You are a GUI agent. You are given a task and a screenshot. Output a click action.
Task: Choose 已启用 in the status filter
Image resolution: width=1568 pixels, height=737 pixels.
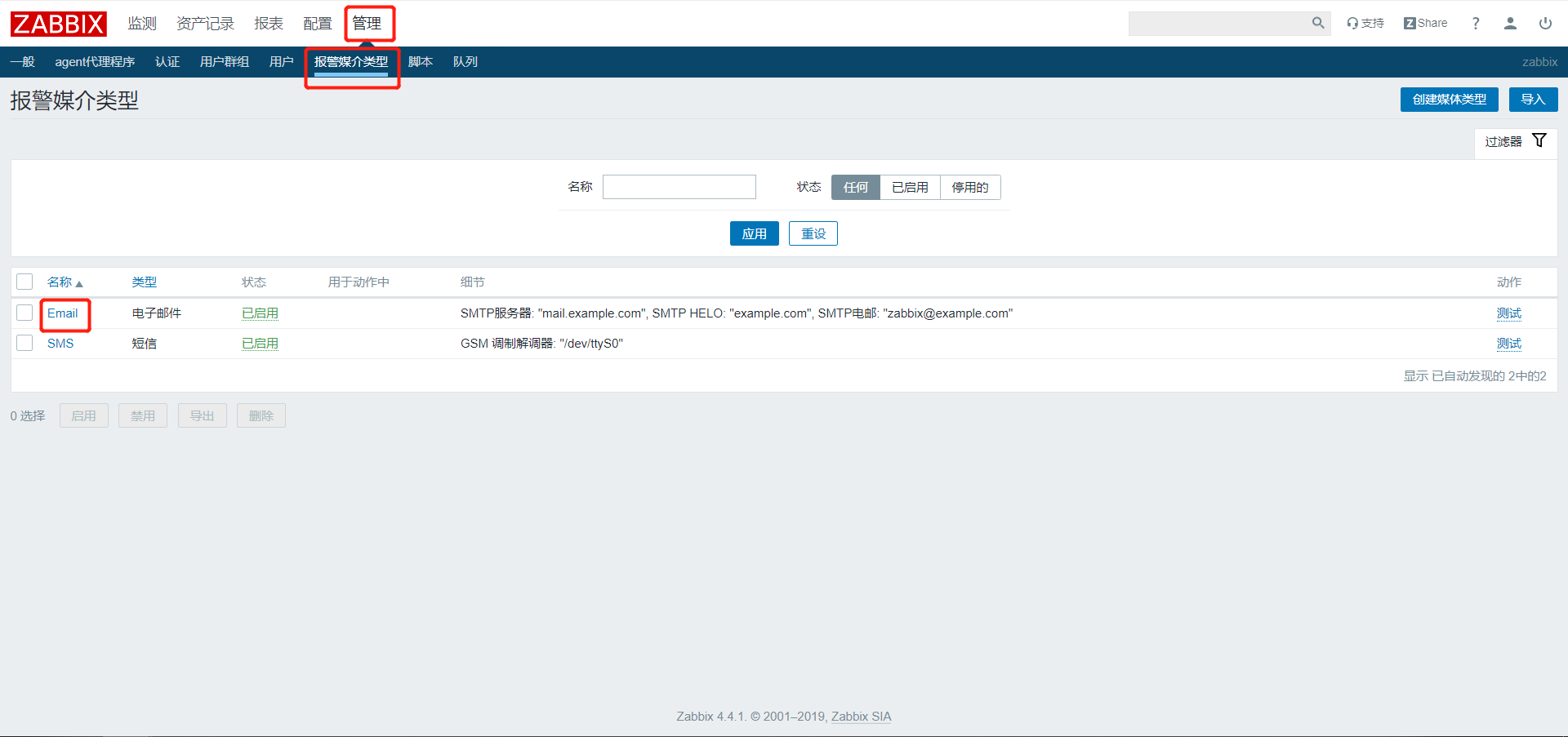coord(909,187)
